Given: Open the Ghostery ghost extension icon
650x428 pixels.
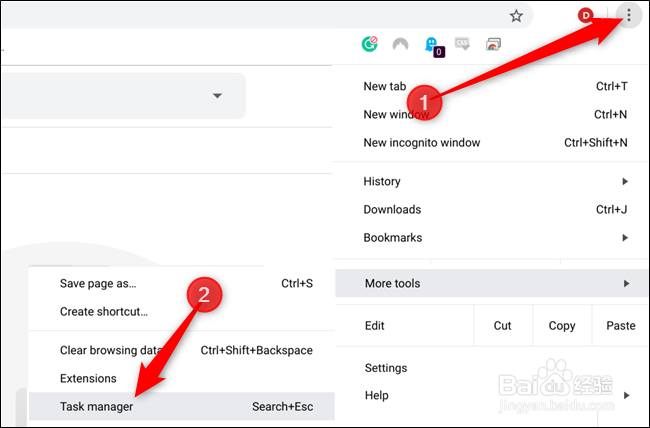Looking at the screenshot, I should click(434, 46).
